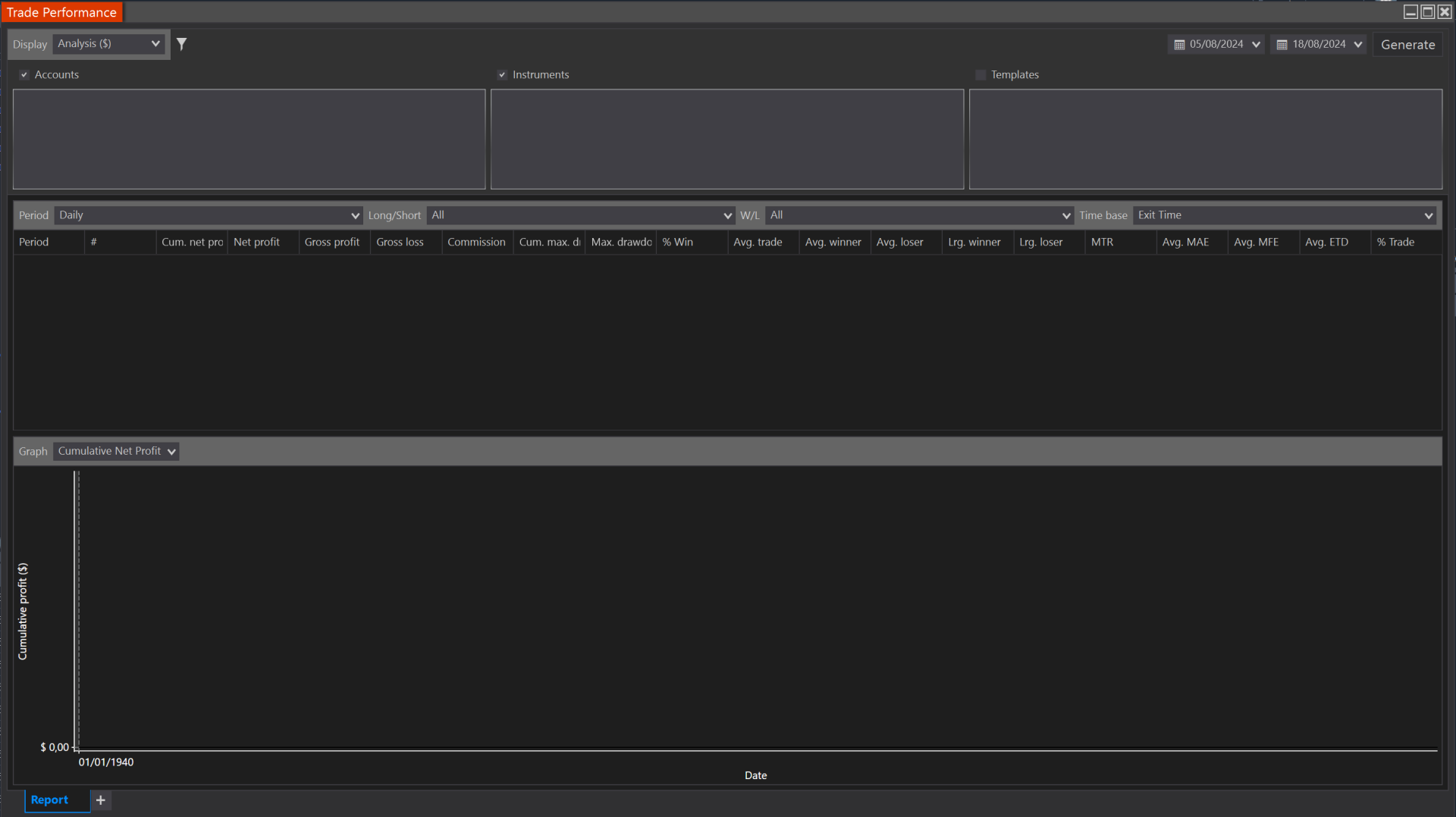Click the $ 0,00 axis value
The image size is (1456, 817).
pyautogui.click(x=55, y=748)
